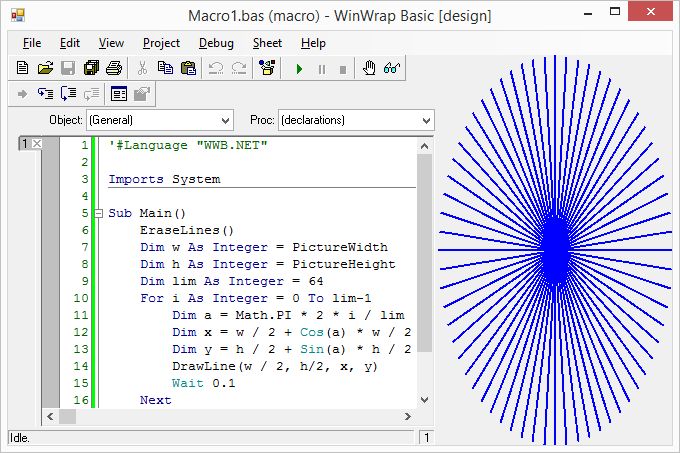Click the Paste clipboard icon

click(x=188, y=68)
